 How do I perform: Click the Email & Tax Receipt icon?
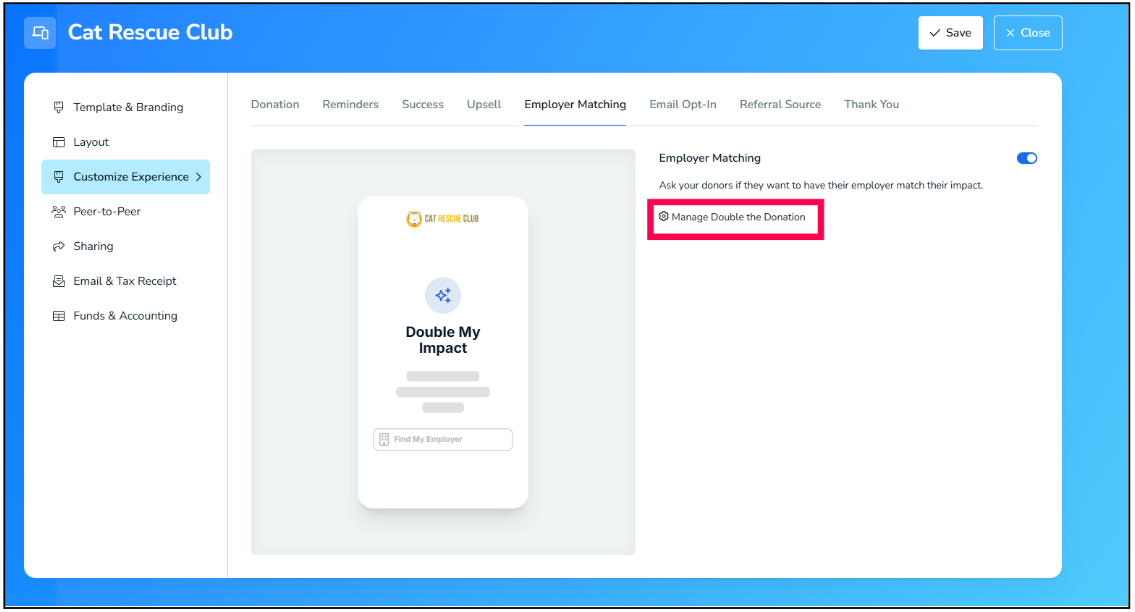pyautogui.click(x=59, y=281)
